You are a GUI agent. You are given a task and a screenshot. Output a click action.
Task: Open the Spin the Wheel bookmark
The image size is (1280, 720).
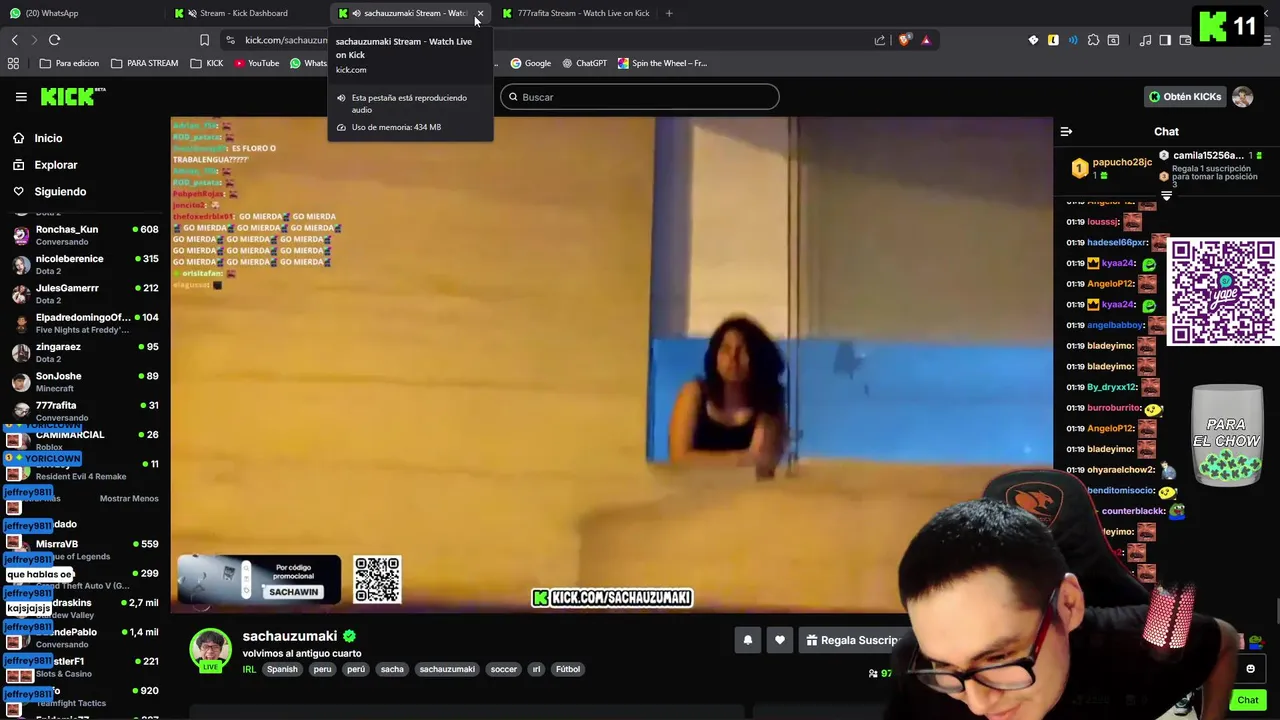coord(662,63)
